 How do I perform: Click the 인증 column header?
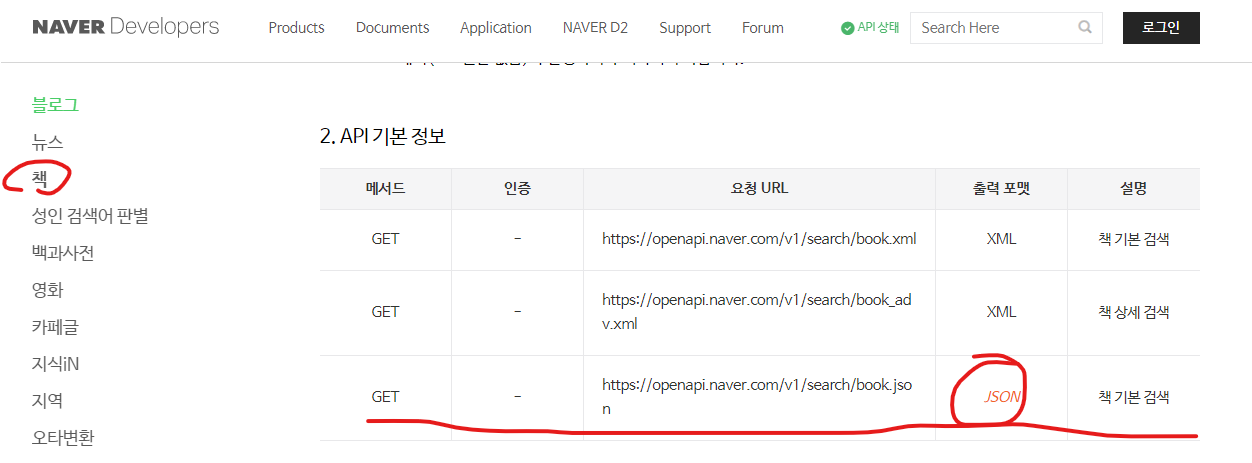(x=517, y=188)
